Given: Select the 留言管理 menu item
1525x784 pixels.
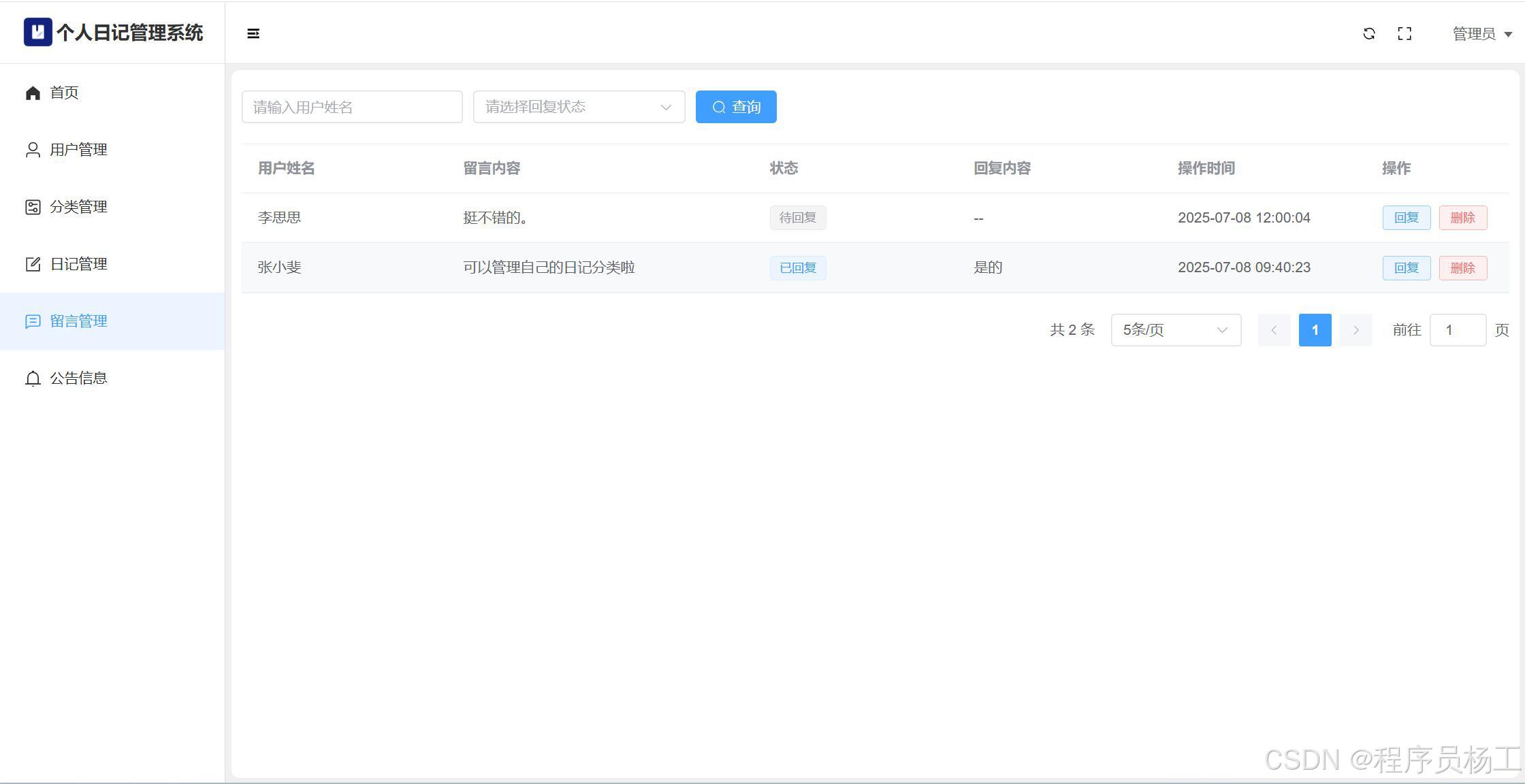Looking at the screenshot, I should coord(78,321).
